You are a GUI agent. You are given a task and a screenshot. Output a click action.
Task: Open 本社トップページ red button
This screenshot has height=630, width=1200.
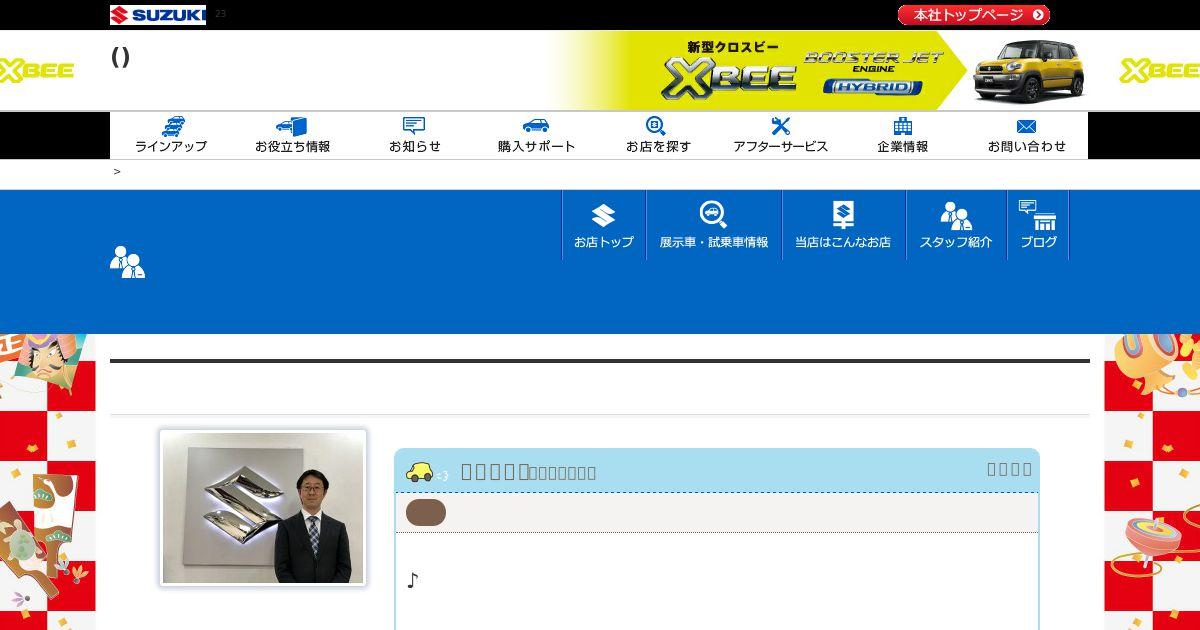pos(973,15)
